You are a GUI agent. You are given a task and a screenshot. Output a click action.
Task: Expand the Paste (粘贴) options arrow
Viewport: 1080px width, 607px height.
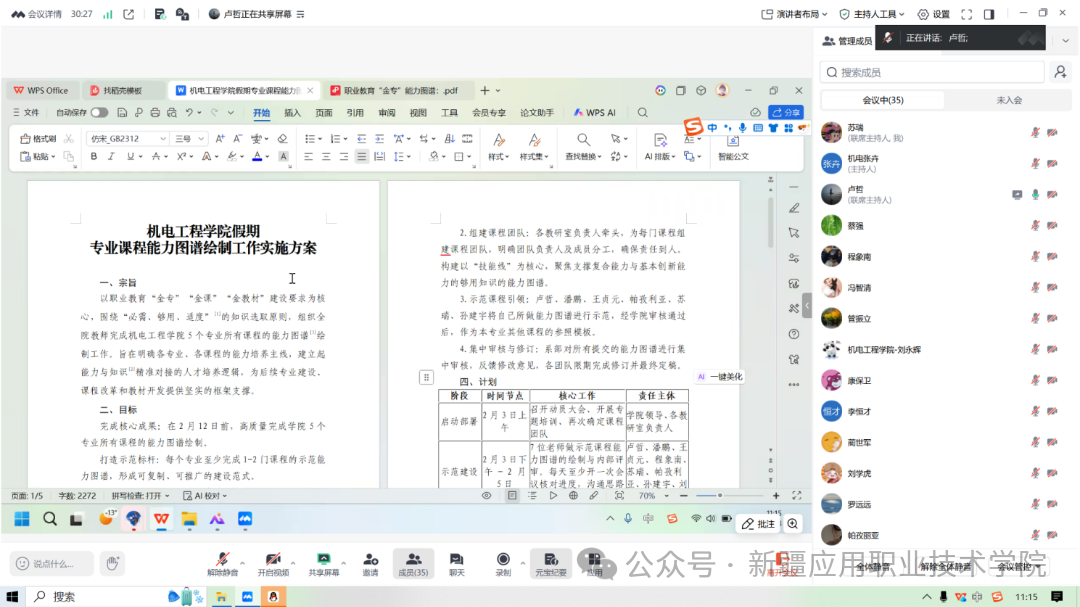(53, 157)
